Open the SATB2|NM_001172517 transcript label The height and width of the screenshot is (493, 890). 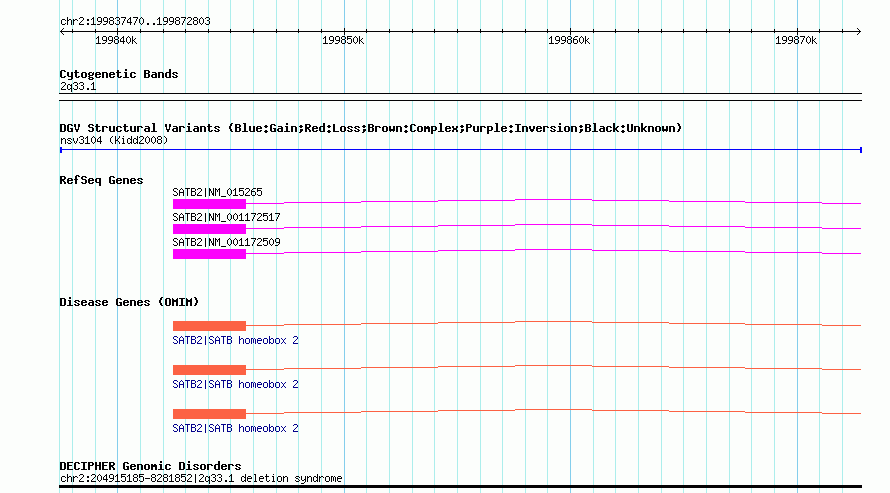point(226,217)
